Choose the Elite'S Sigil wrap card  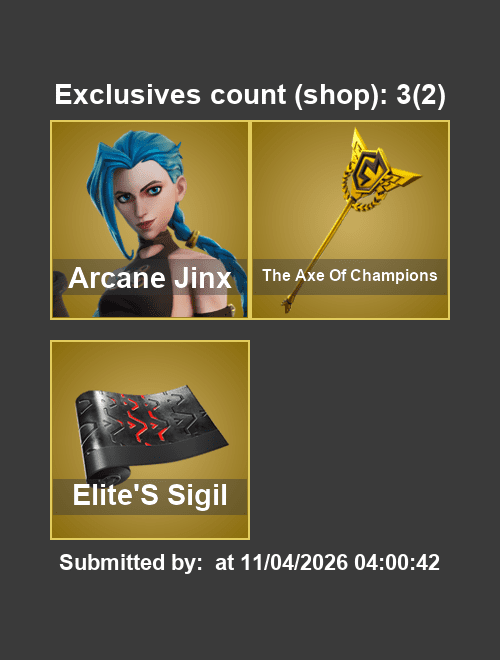150,440
